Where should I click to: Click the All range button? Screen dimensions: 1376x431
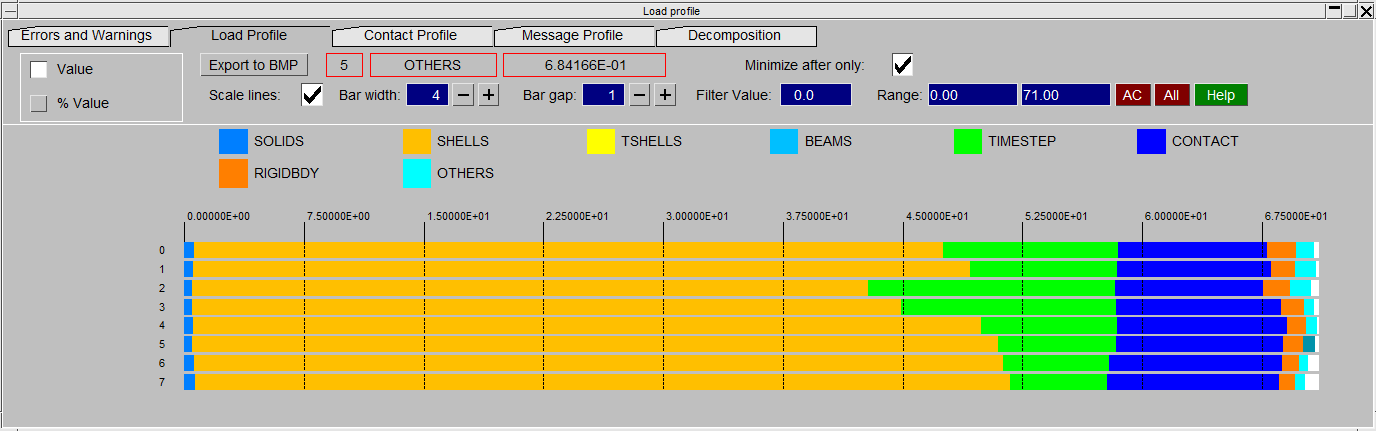[1172, 95]
